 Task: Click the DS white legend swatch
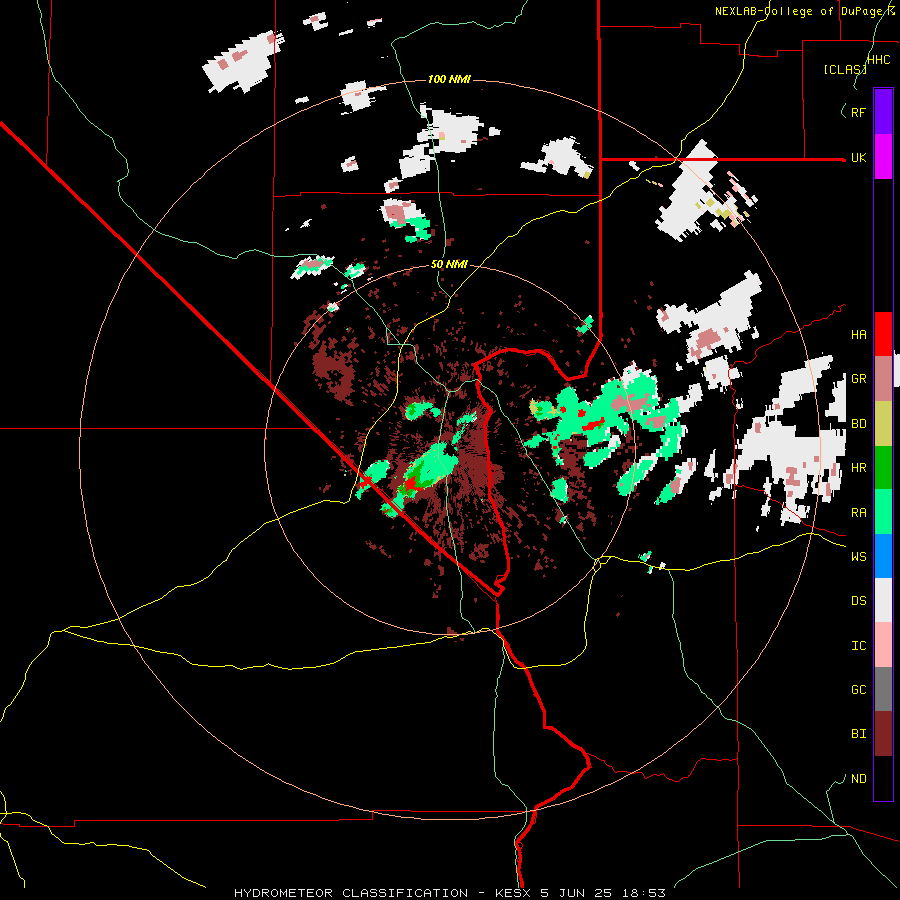(883, 600)
